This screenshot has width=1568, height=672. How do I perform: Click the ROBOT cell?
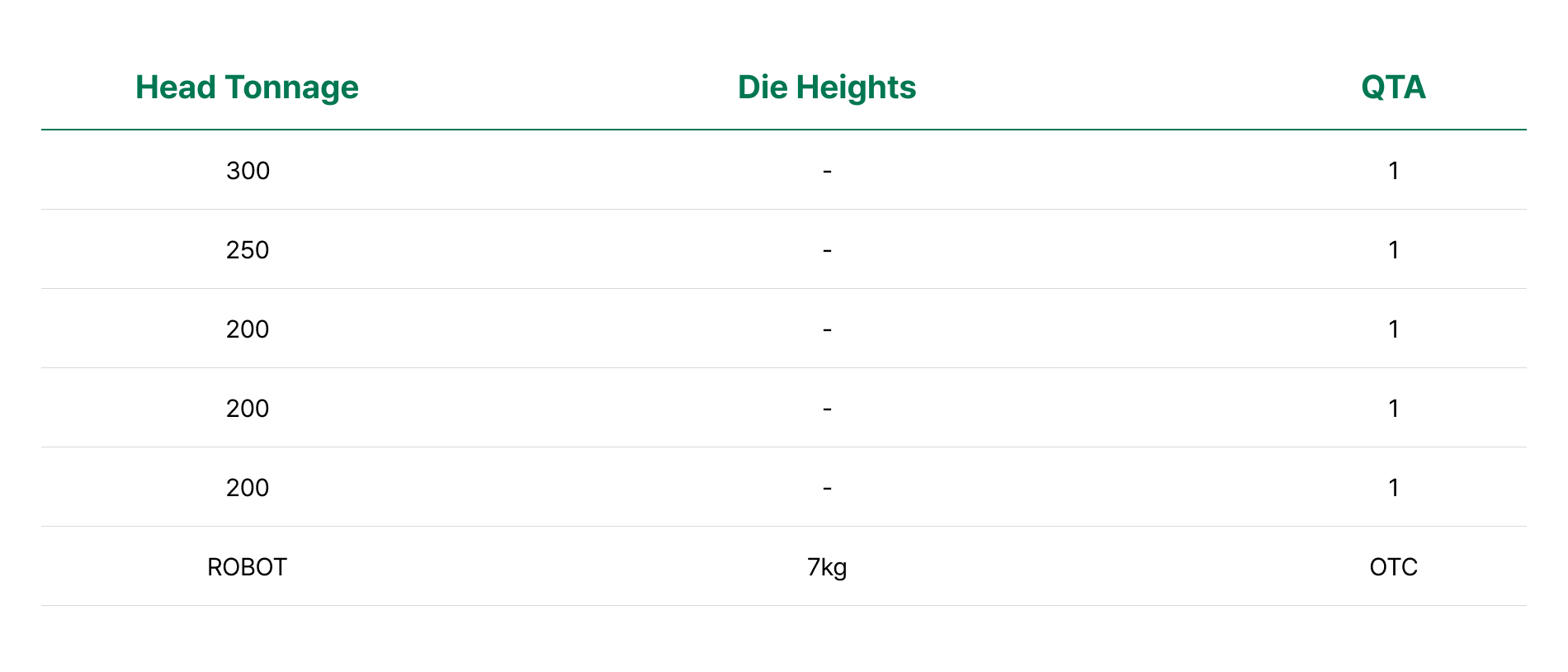click(247, 567)
